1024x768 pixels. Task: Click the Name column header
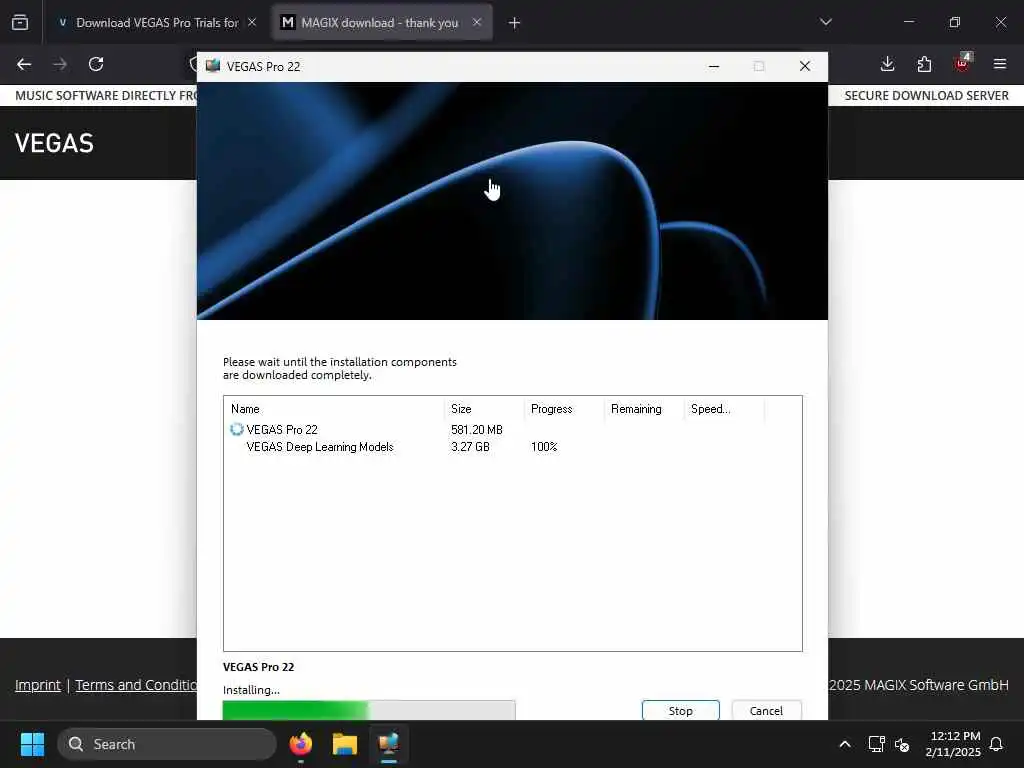pos(335,409)
